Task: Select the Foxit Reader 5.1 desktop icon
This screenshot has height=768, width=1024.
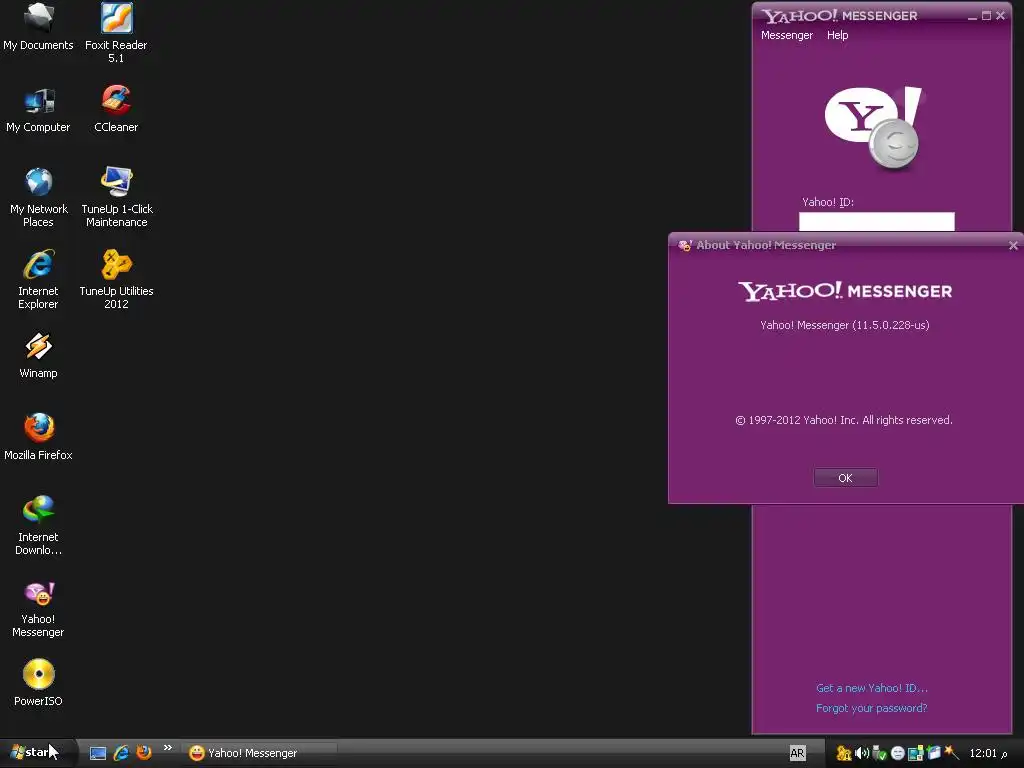Action: [x=116, y=33]
